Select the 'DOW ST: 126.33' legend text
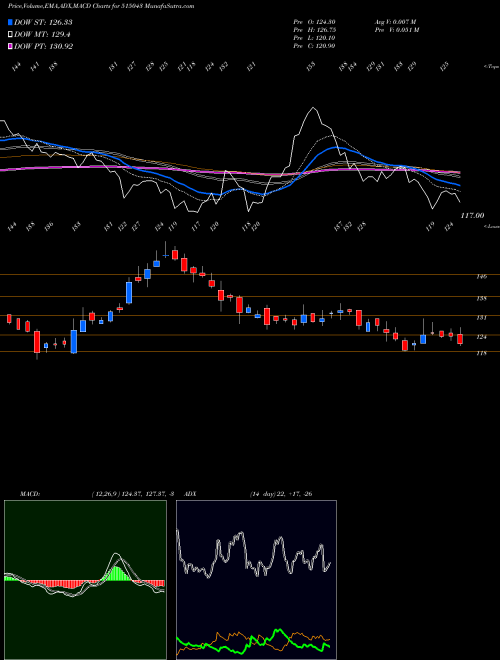The height and width of the screenshot is (660, 500). click(43, 22)
